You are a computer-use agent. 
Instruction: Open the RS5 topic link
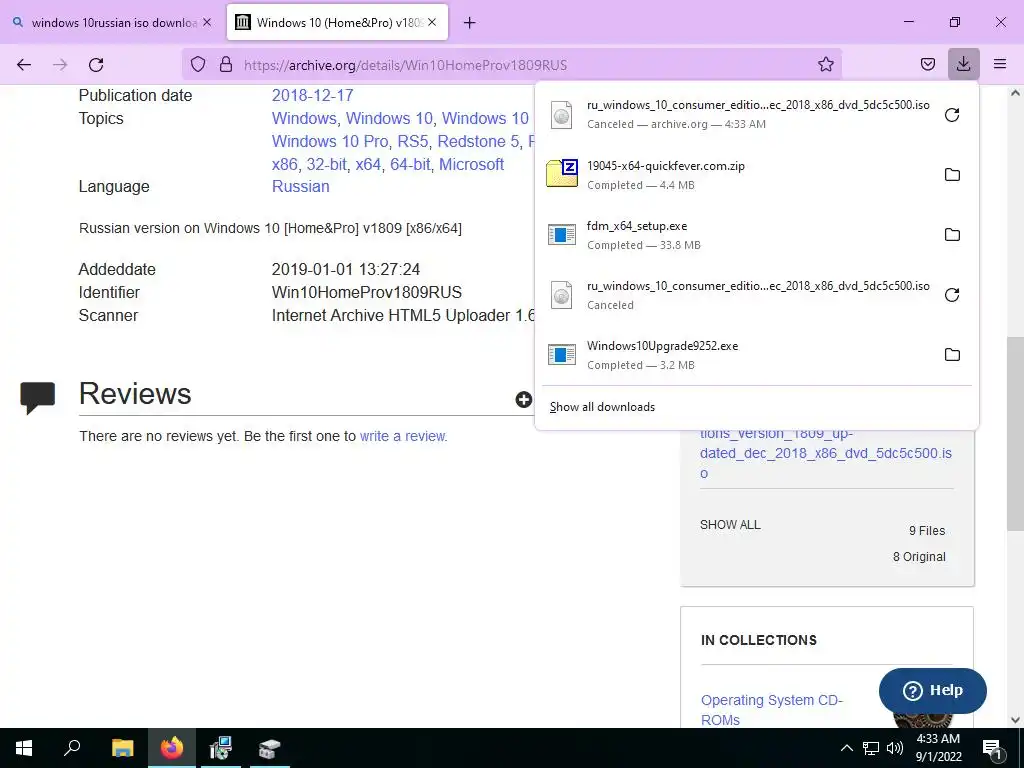[412, 141]
